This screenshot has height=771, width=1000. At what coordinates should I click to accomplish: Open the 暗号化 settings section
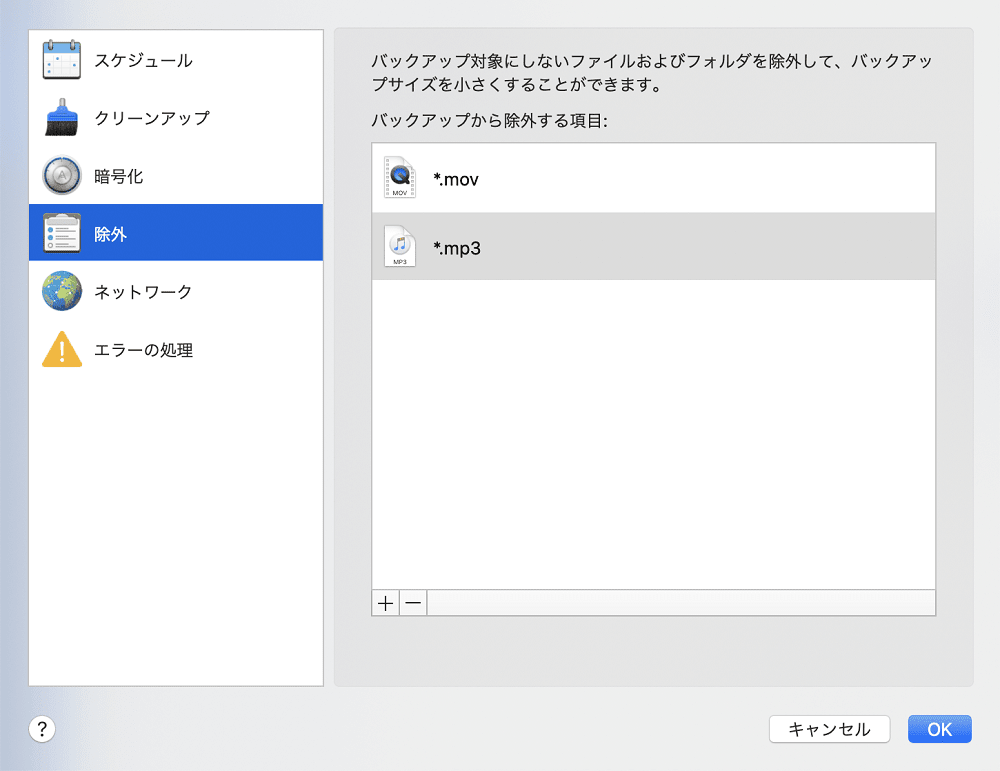(119, 176)
